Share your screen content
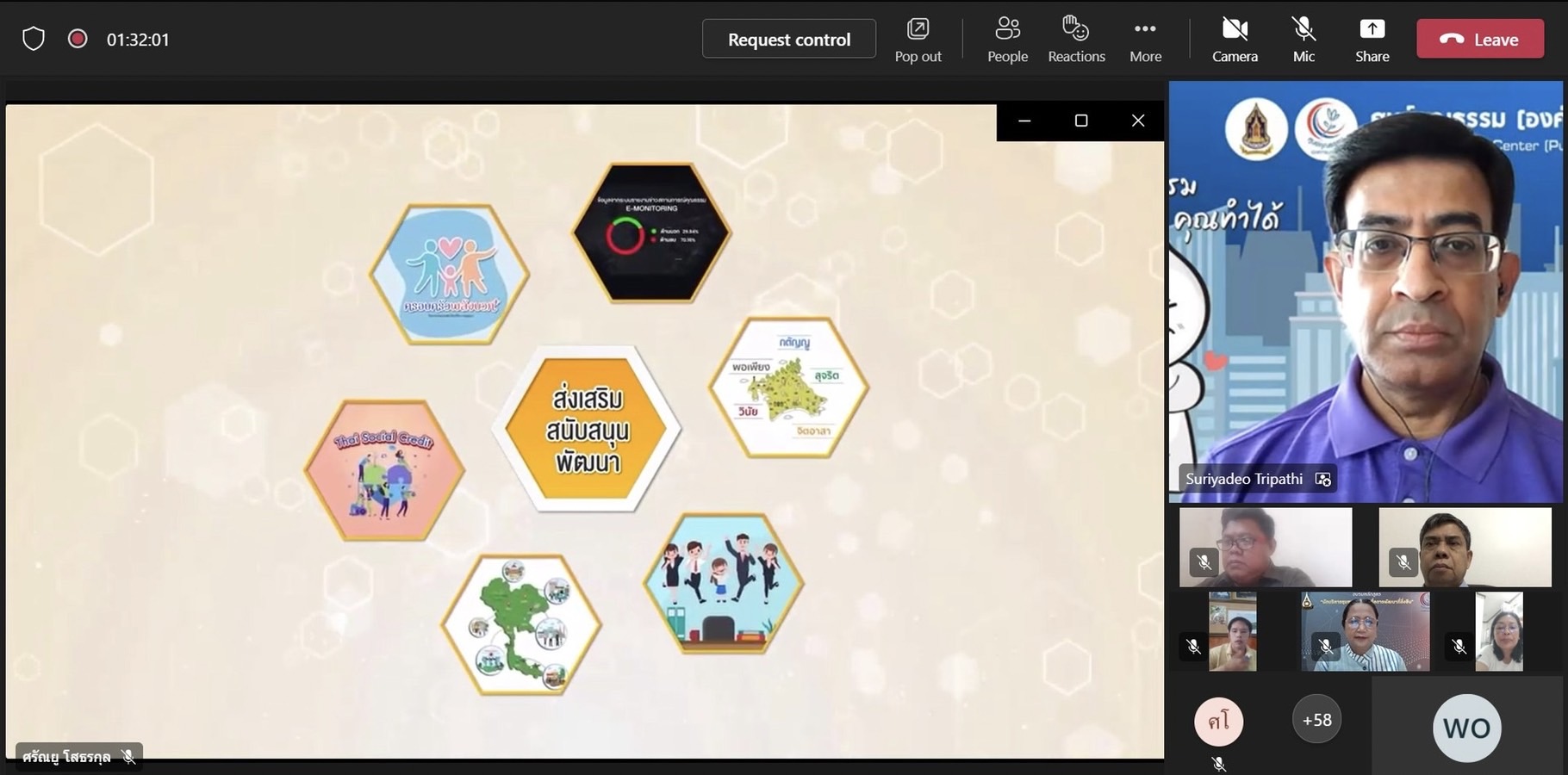Screen dimensions: 1568x775 coord(1372,40)
